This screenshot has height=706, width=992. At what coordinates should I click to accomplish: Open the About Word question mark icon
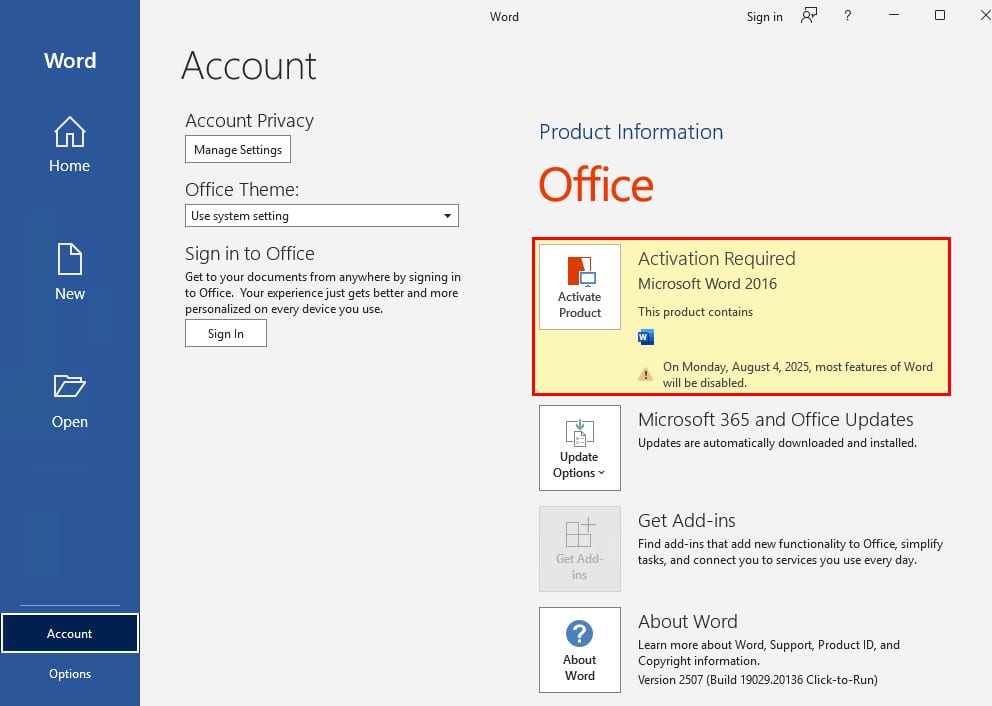[580, 633]
